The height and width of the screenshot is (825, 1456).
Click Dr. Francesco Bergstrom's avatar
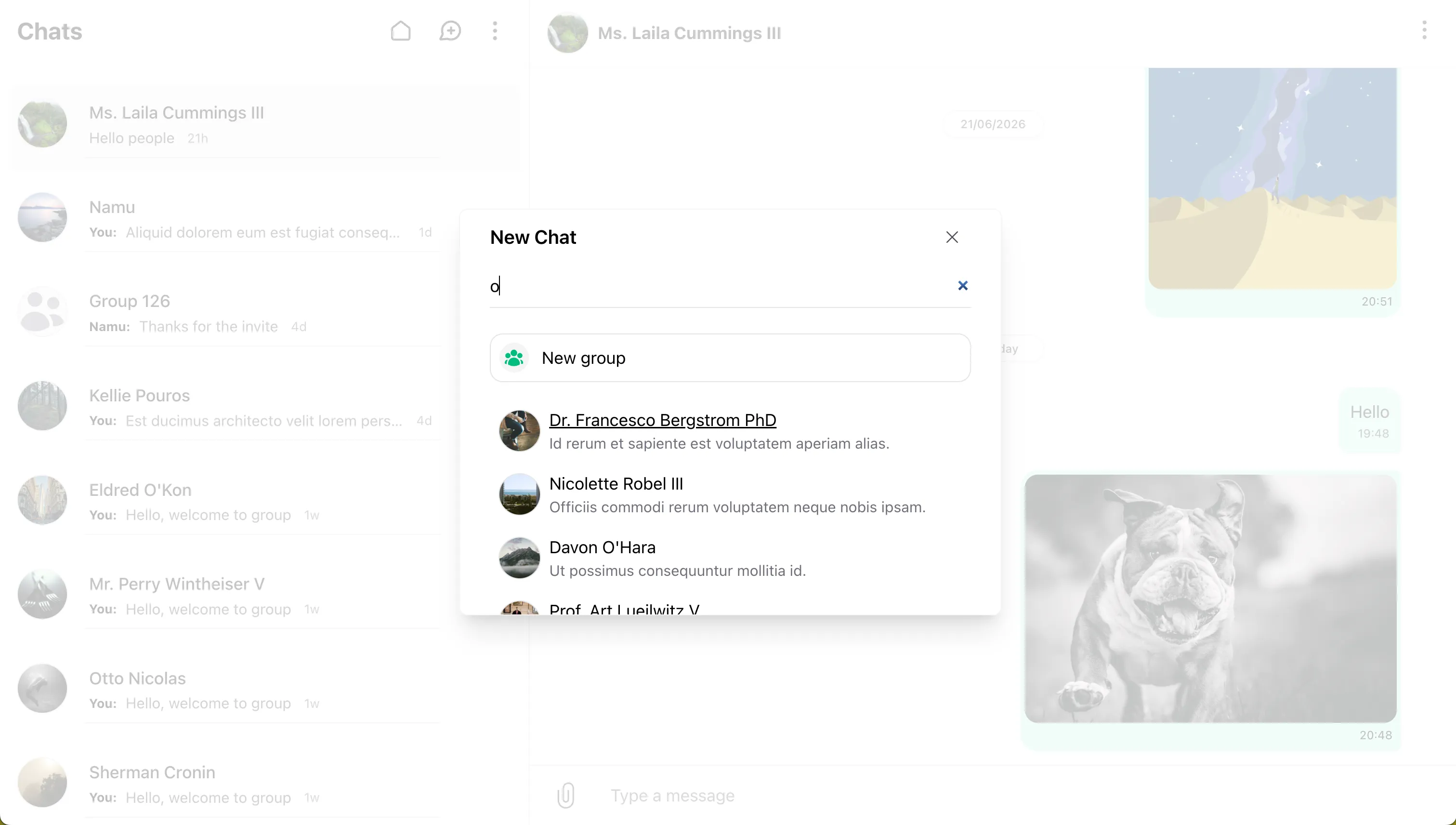pyautogui.click(x=519, y=431)
